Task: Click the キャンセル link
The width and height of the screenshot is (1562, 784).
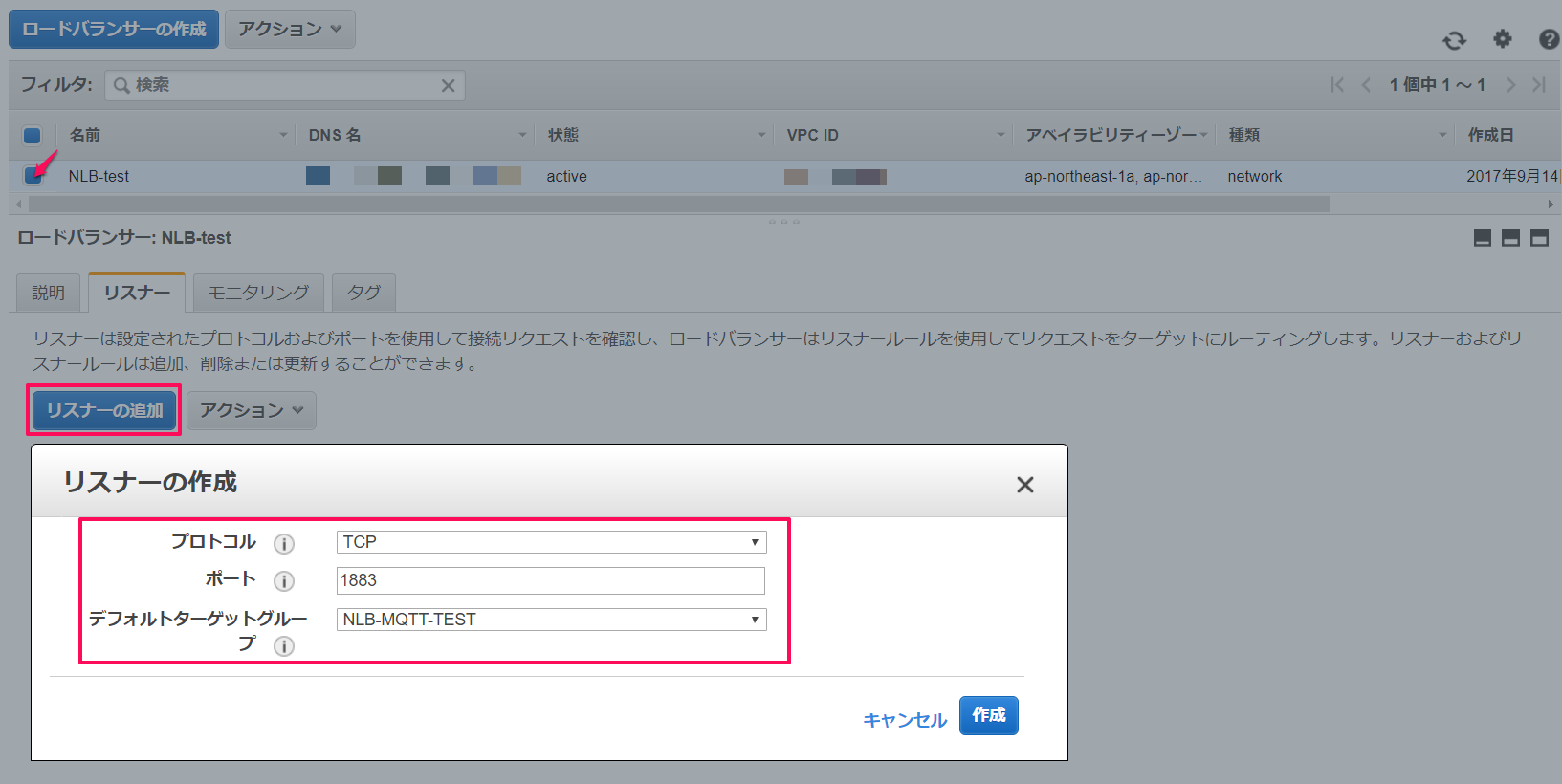Action: [905, 720]
